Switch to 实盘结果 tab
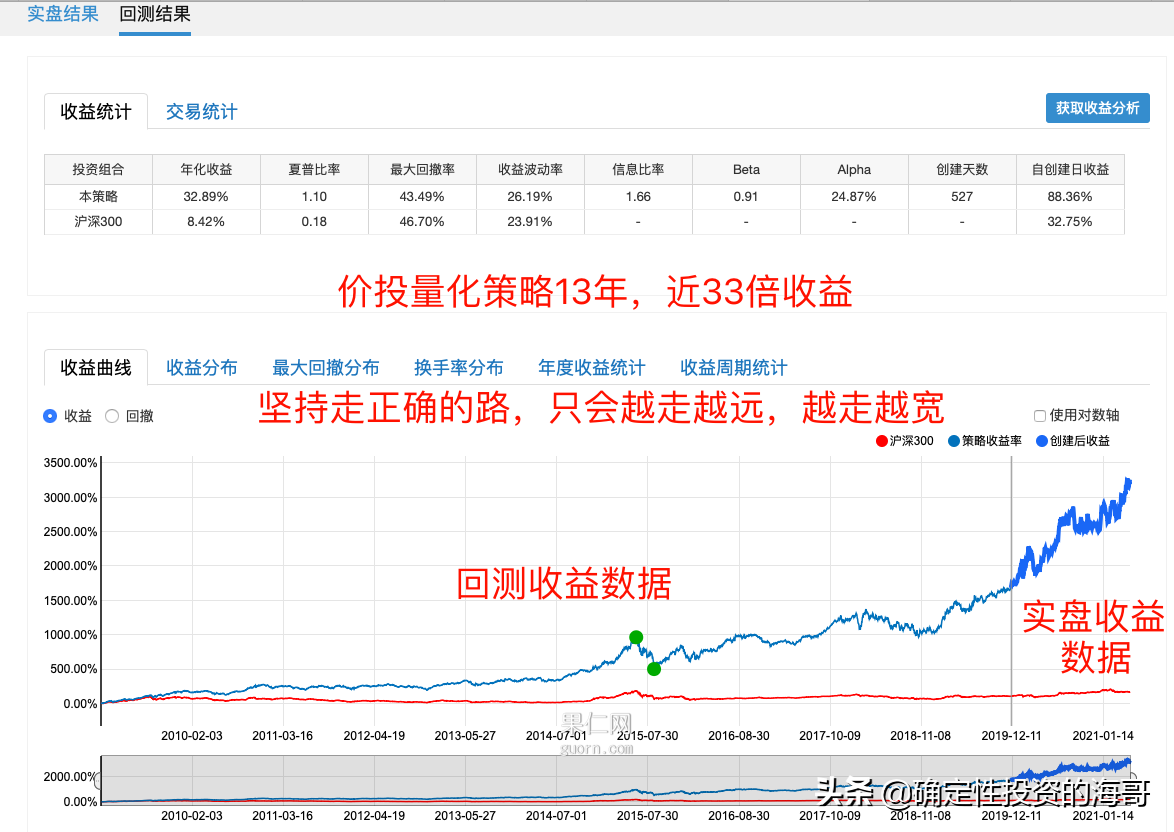 point(63,13)
